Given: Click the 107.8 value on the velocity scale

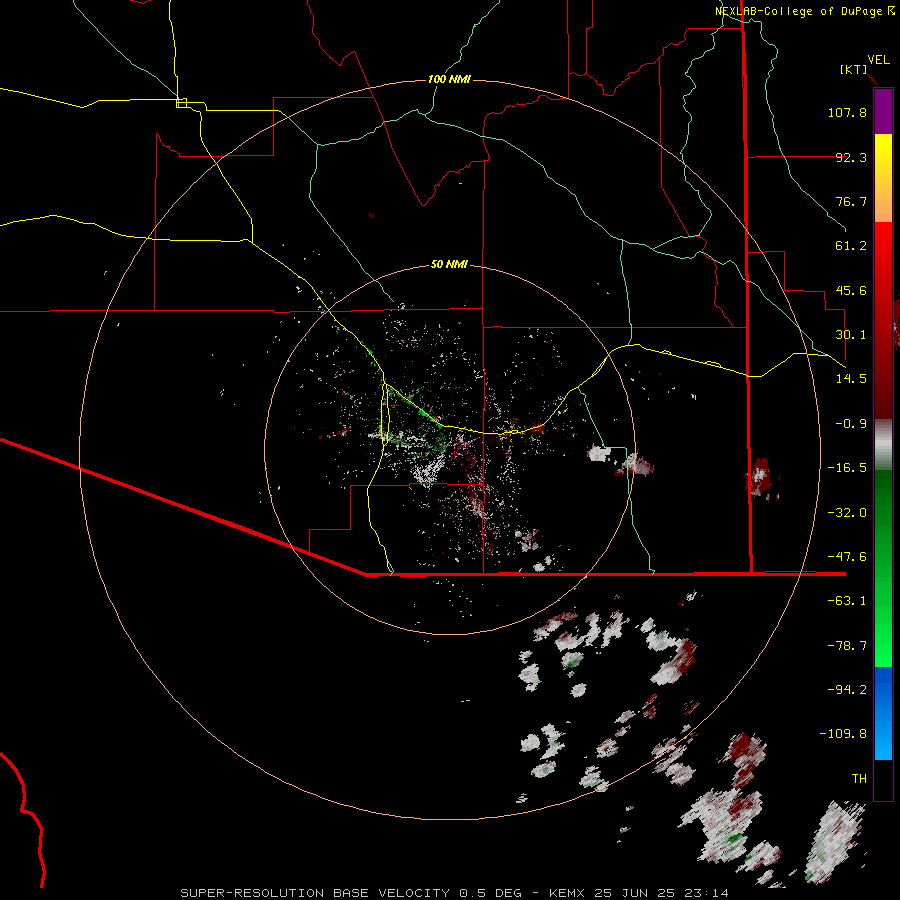Looking at the screenshot, I should point(847,112).
